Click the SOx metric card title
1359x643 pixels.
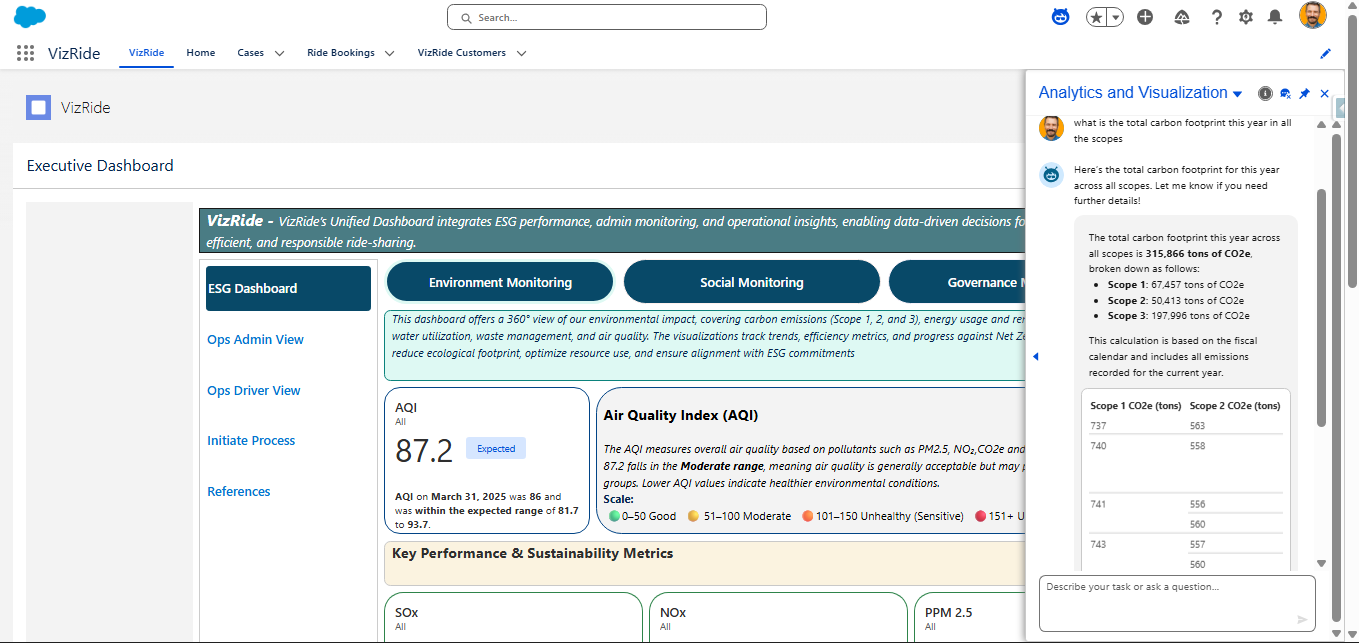coord(407,612)
